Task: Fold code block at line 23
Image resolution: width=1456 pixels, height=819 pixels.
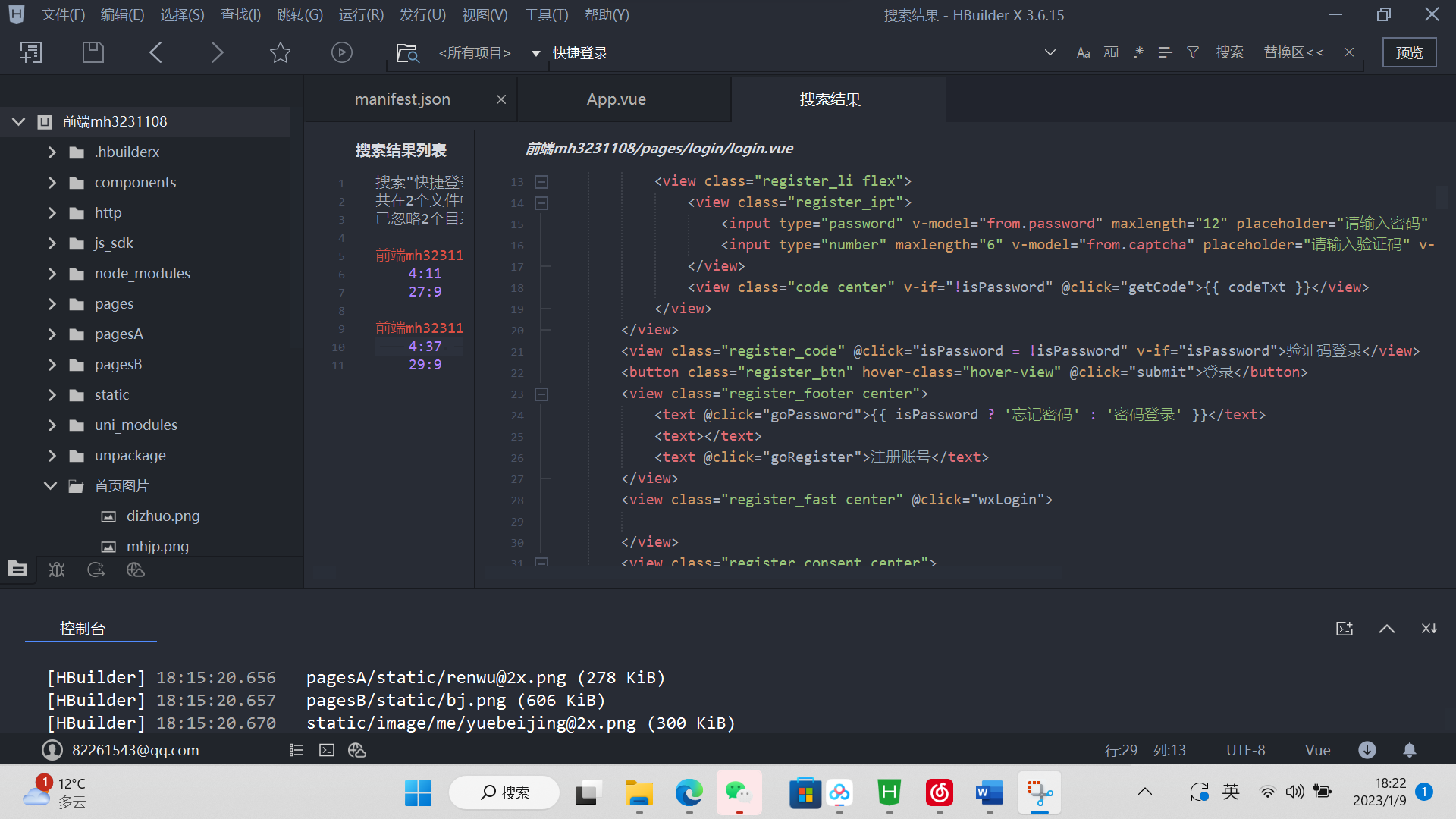Action: pyautogui.click(x=541, y=394)
